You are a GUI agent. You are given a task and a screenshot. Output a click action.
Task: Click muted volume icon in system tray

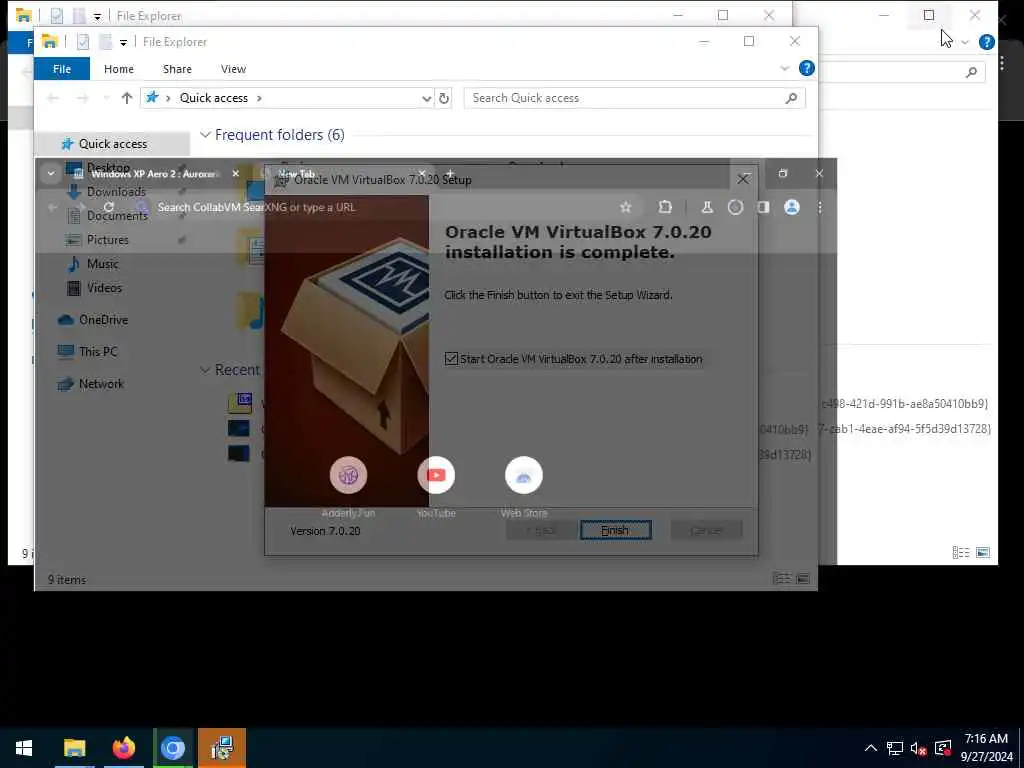click(x=919, y=748)
